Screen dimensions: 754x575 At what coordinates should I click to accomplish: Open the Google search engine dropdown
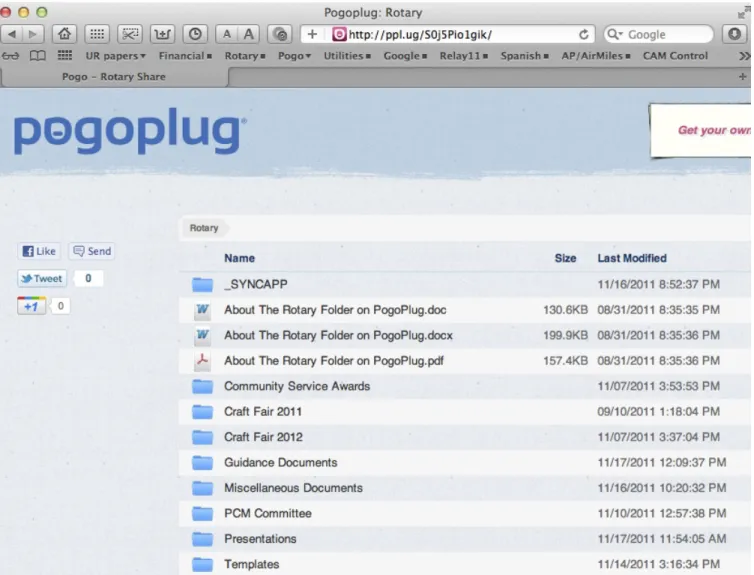[615, 34]
